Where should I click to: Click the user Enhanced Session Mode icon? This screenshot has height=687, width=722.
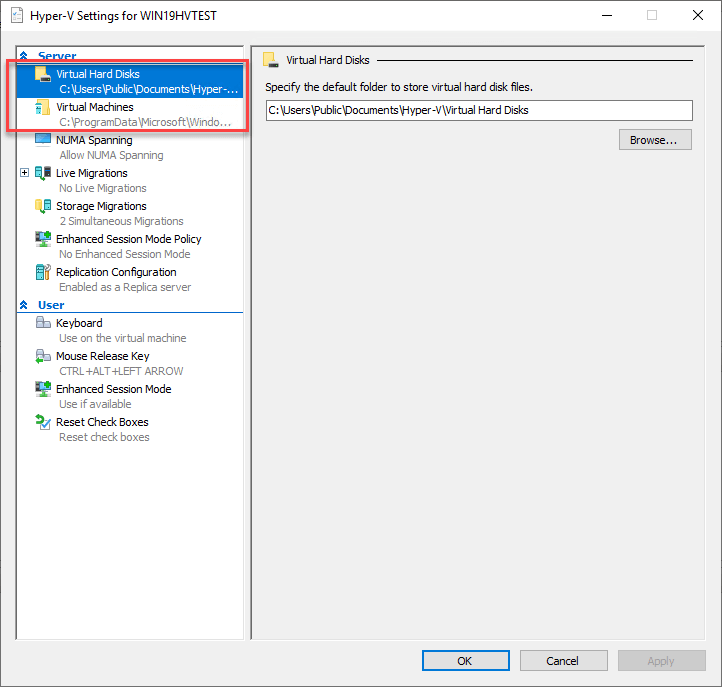click(x=43, y=389)
